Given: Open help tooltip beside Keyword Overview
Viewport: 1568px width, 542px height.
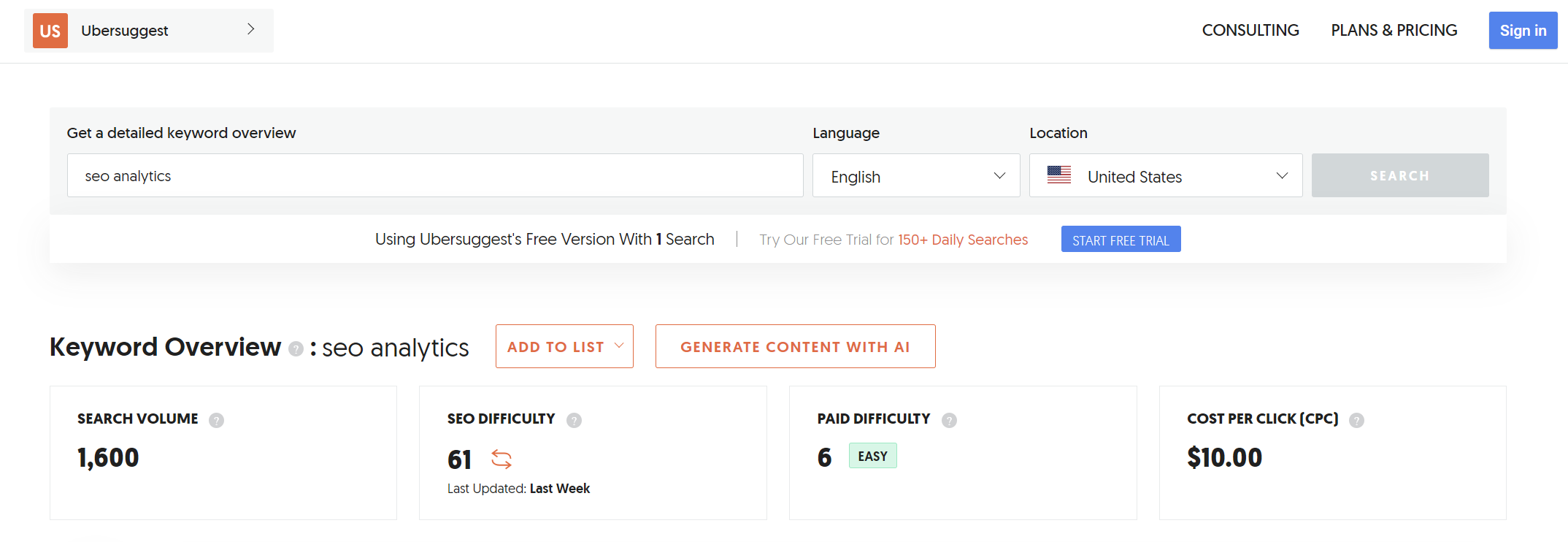Looking at the screenshot, I should coord(296,349).
